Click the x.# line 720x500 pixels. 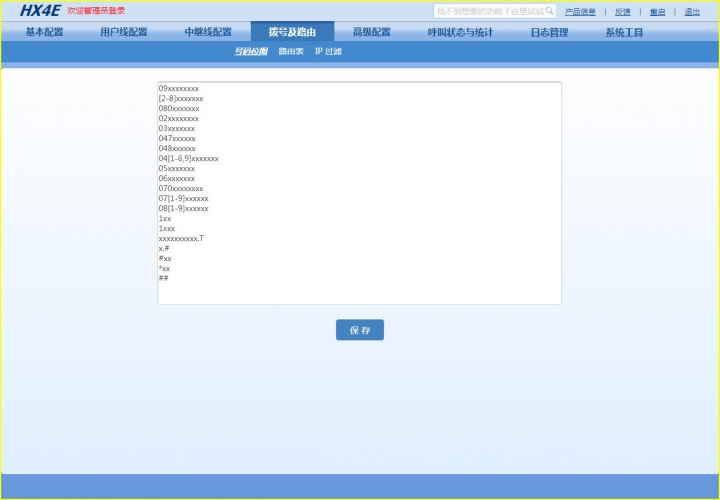(164, 248)
